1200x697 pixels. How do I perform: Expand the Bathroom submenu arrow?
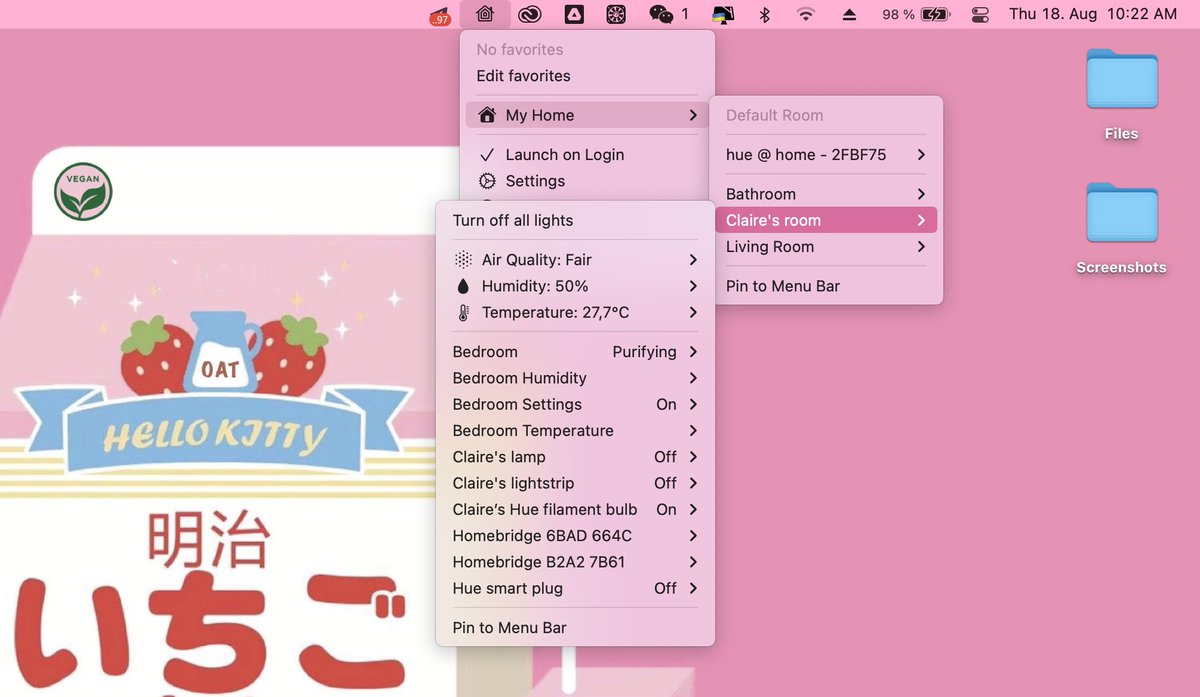point(921,194)
